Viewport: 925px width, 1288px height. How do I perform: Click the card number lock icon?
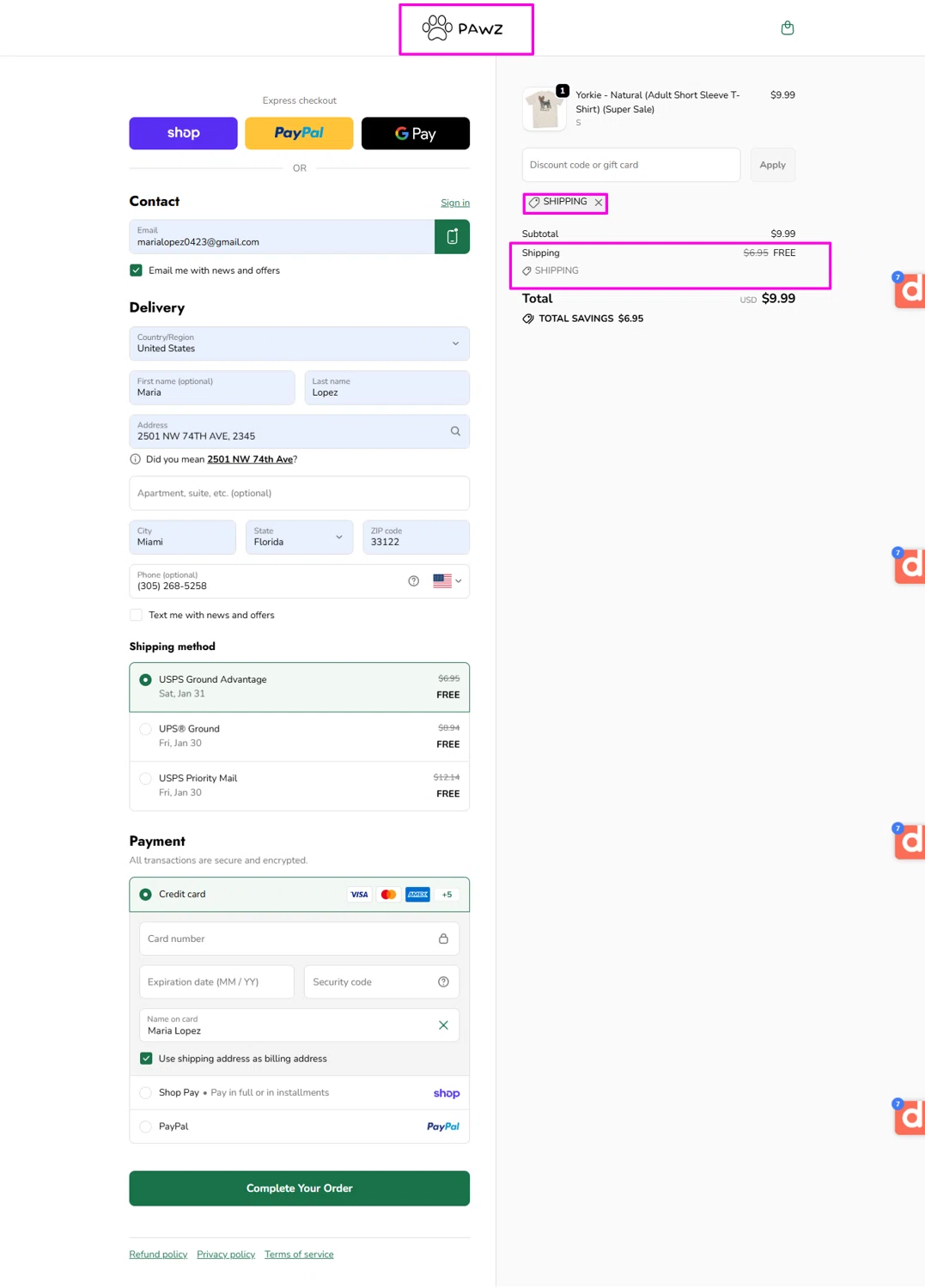point(443,939)
